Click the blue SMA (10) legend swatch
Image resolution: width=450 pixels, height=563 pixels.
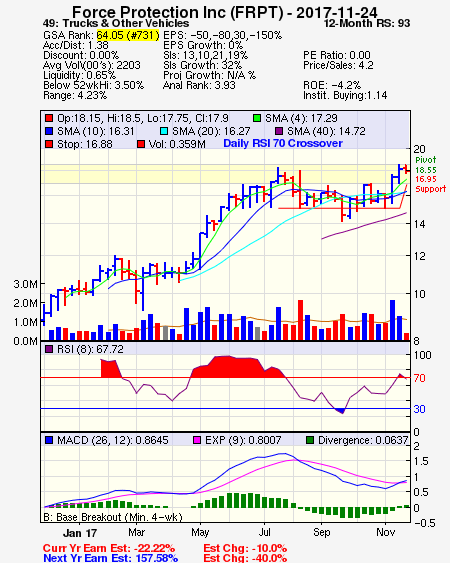(x=49, y=131)
